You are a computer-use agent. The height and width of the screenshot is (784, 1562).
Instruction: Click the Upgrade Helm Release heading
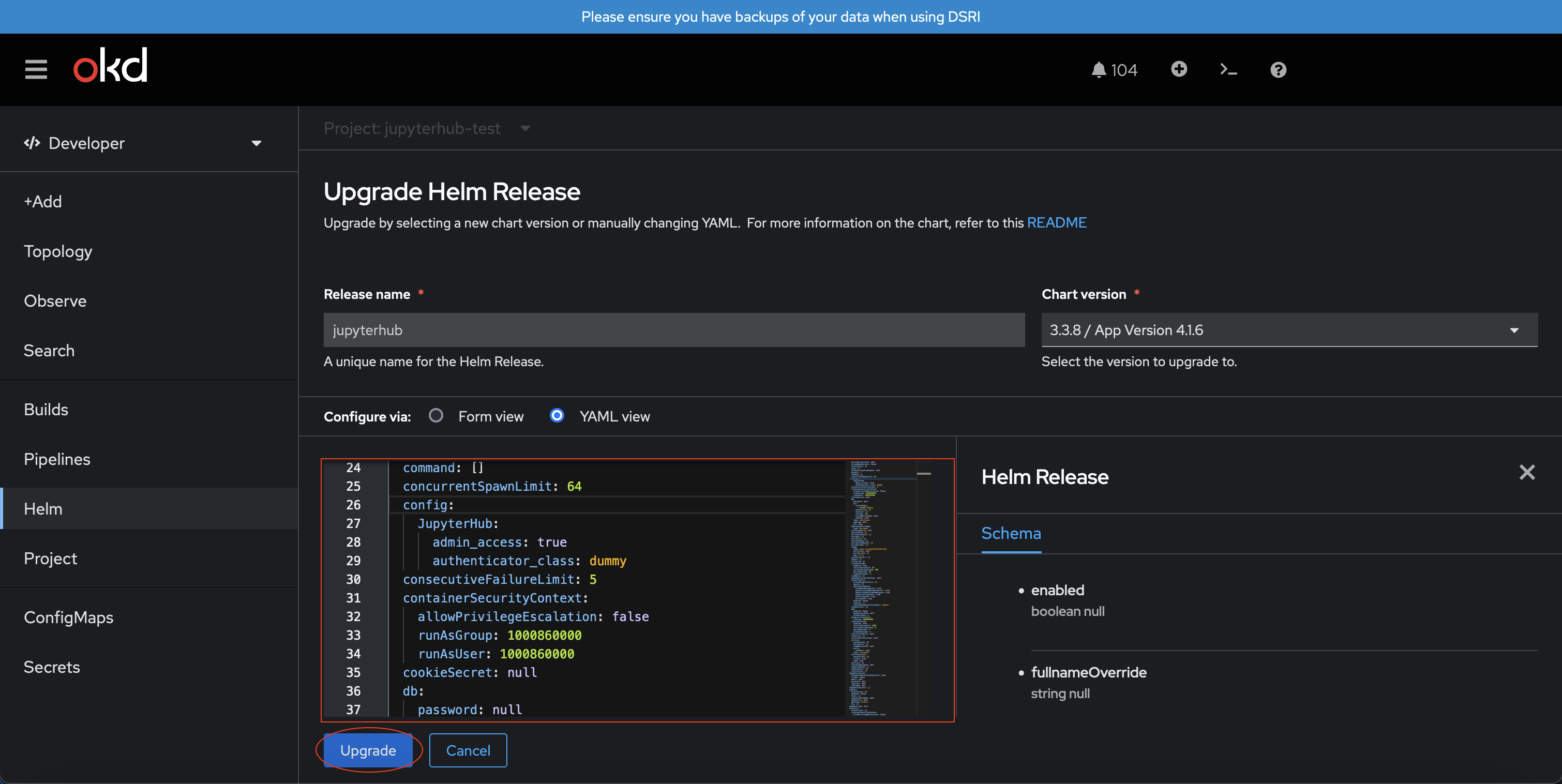pos(452,191)
